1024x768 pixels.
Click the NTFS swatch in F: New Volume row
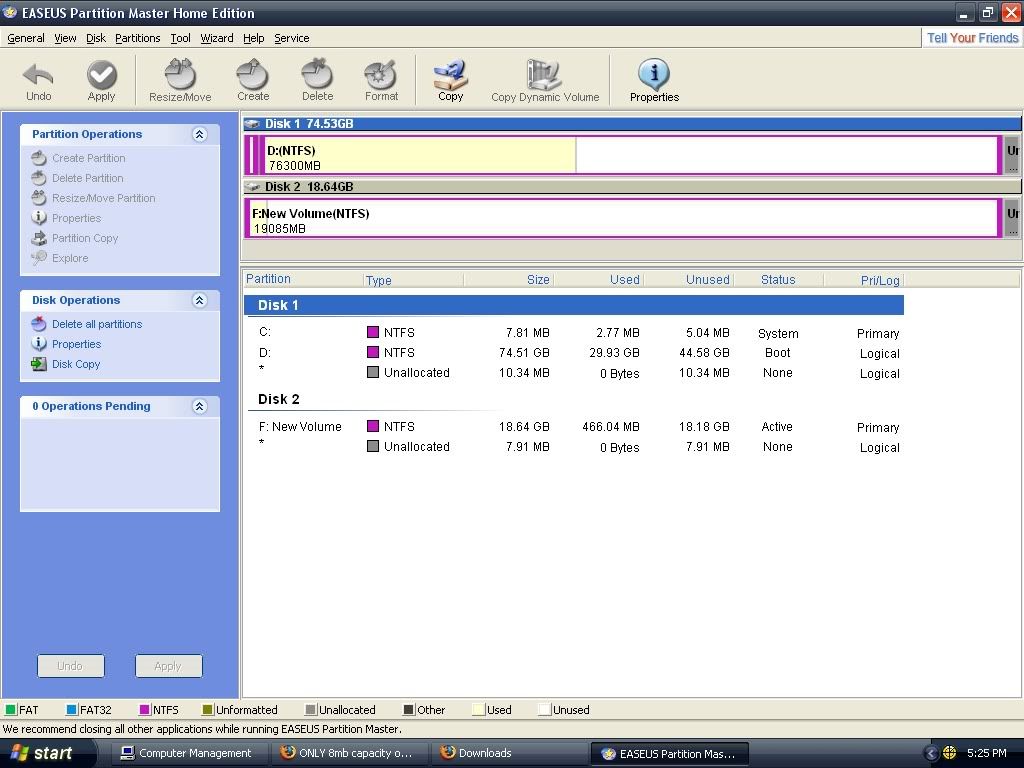(x=373, y=426)
